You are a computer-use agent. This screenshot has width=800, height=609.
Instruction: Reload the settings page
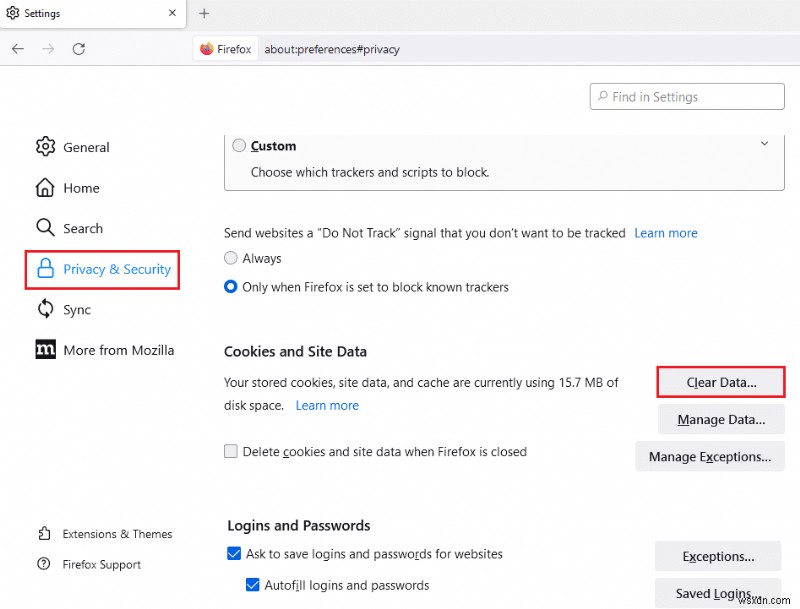(79, 48)
